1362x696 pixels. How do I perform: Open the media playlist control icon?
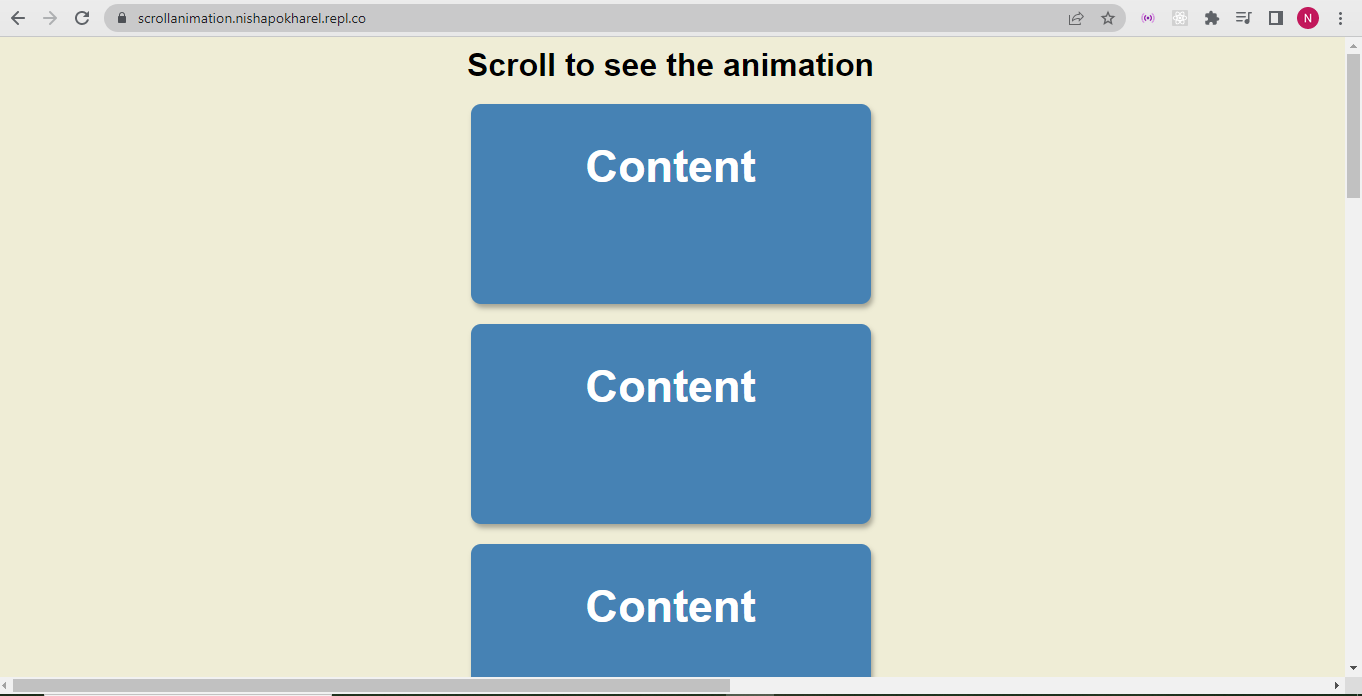(1243, 17)
